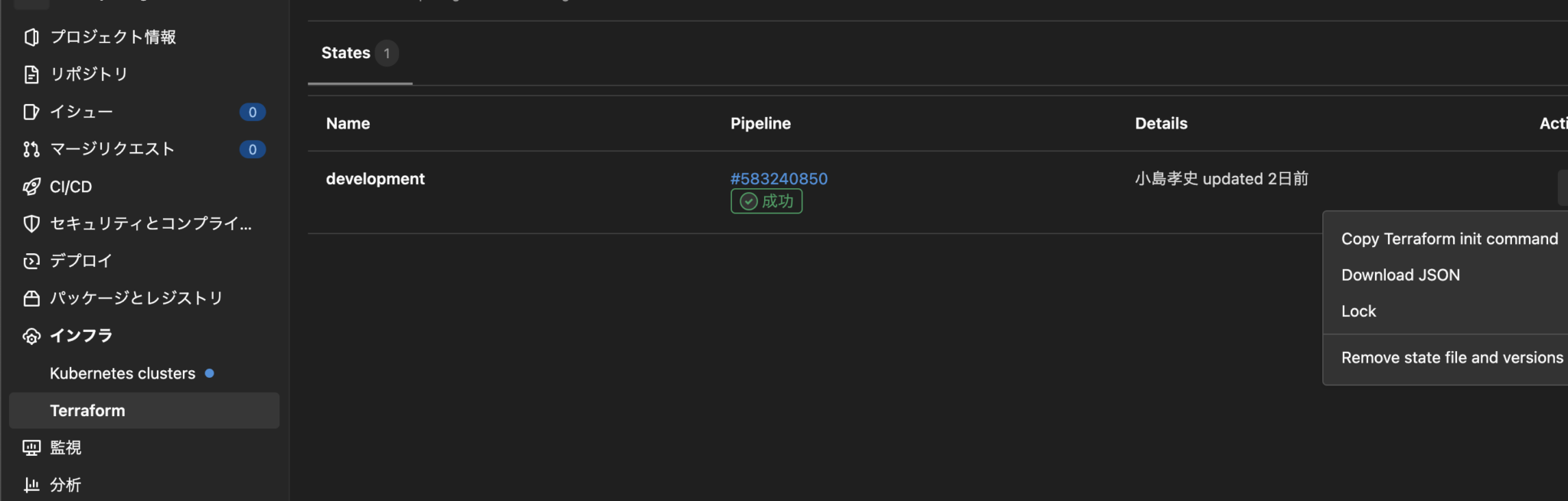Viewport: 1568px width, 501px height.
Task: Open the イシュー section icon
Action: pos(31,112)
